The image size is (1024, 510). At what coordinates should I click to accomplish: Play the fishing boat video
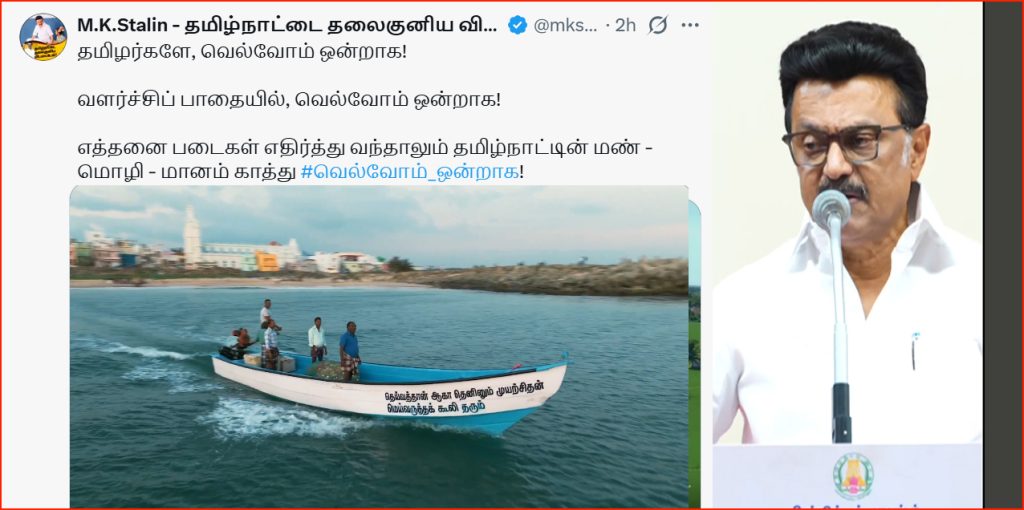click(379, 347)
